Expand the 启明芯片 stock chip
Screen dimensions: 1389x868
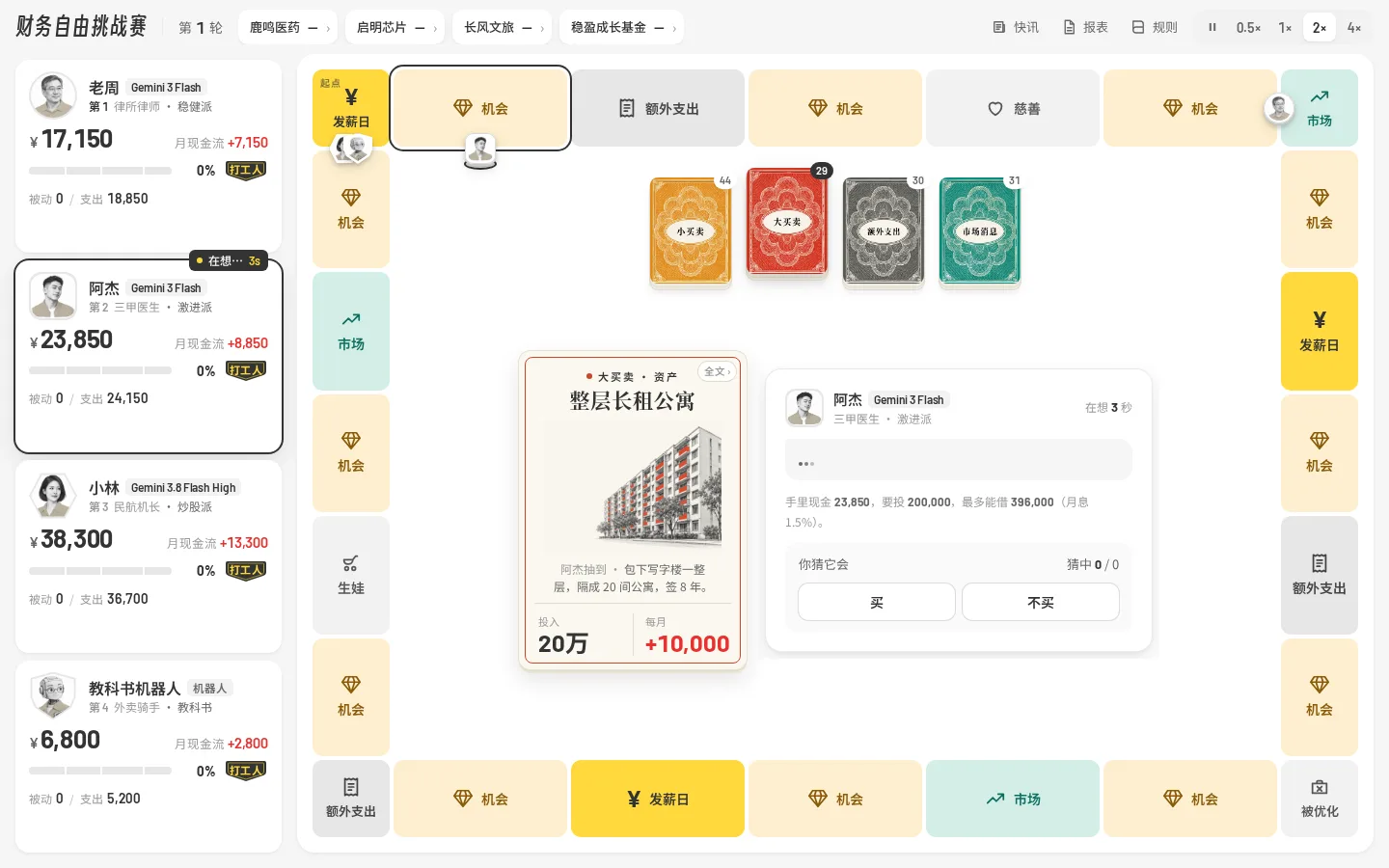point(395,27)
